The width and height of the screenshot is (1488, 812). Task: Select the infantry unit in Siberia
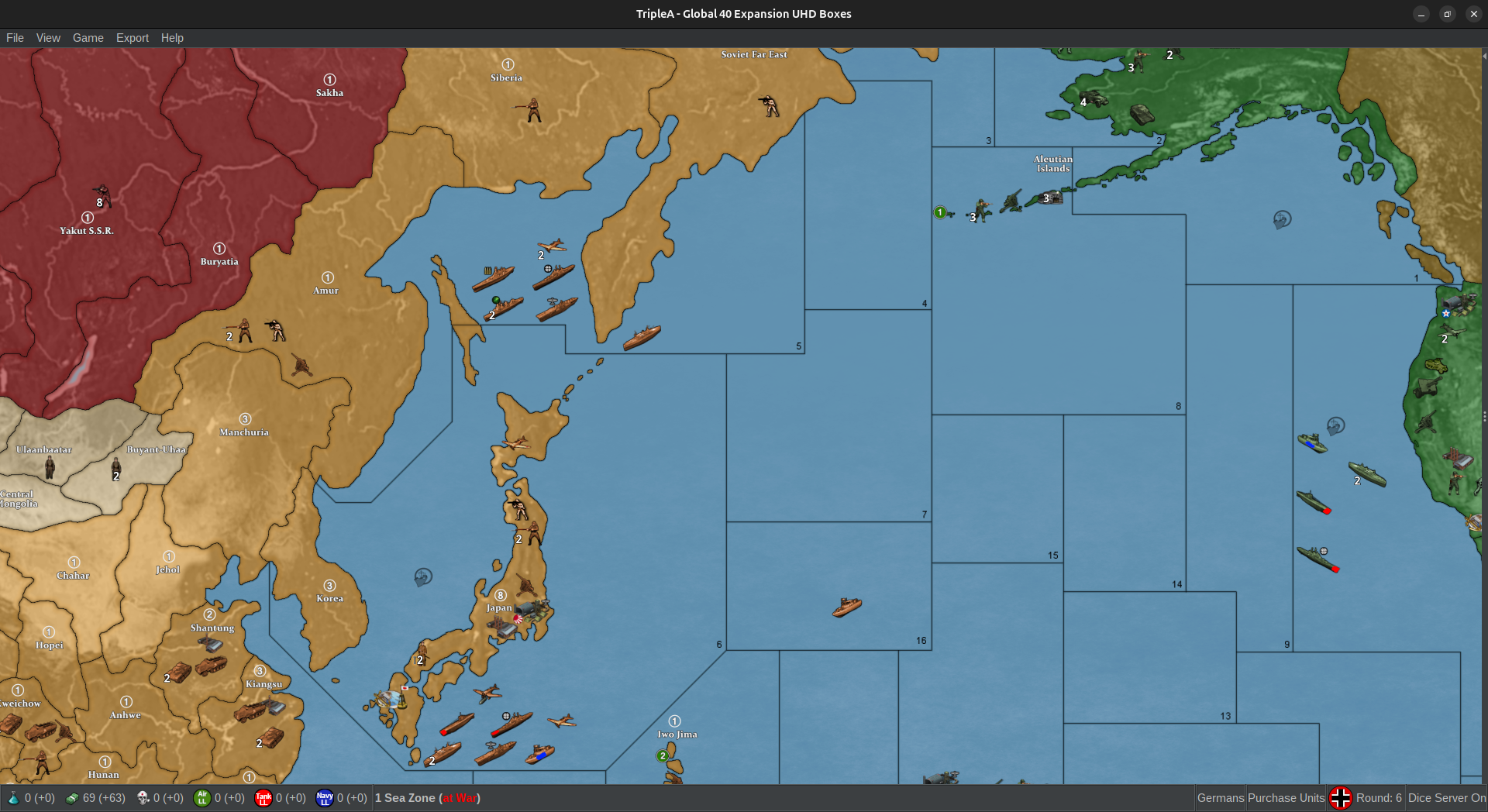pyautogui.click(x=532, y=110)
